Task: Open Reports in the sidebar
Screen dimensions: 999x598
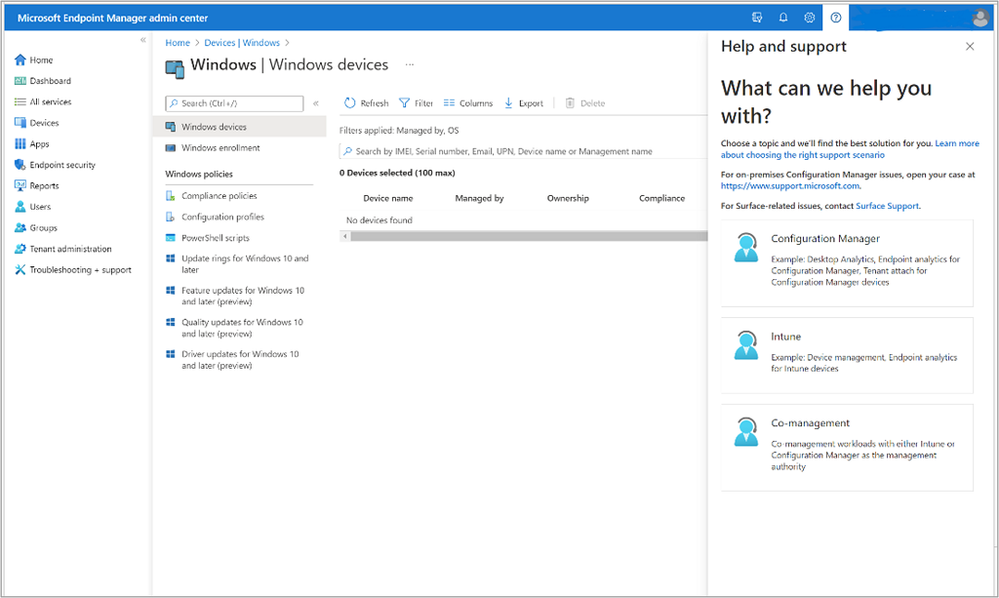Action: (36, 186)
